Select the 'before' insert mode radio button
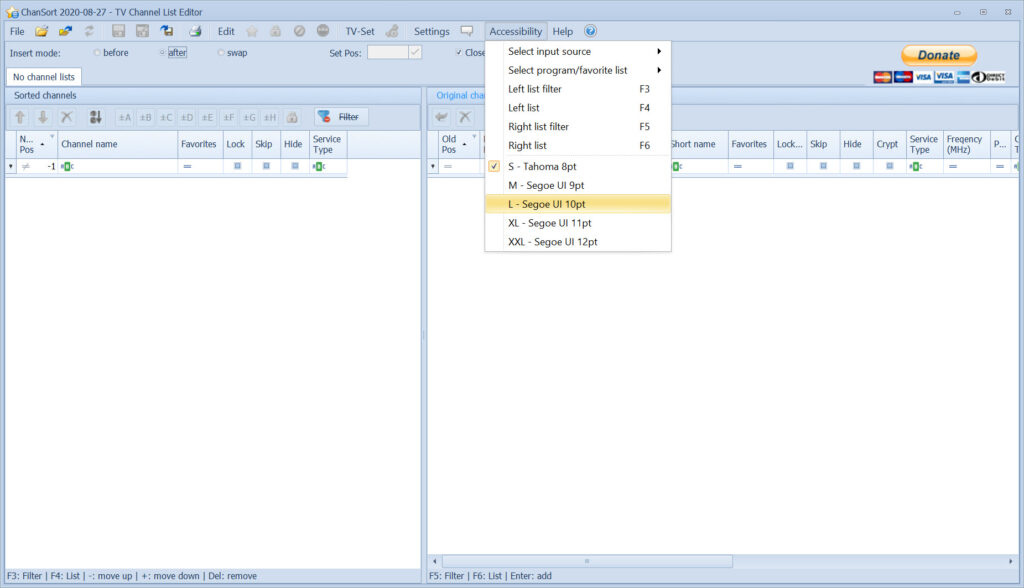Viewport: 1024px width, 588px height. pyautogui.click(x=97, y=52)
